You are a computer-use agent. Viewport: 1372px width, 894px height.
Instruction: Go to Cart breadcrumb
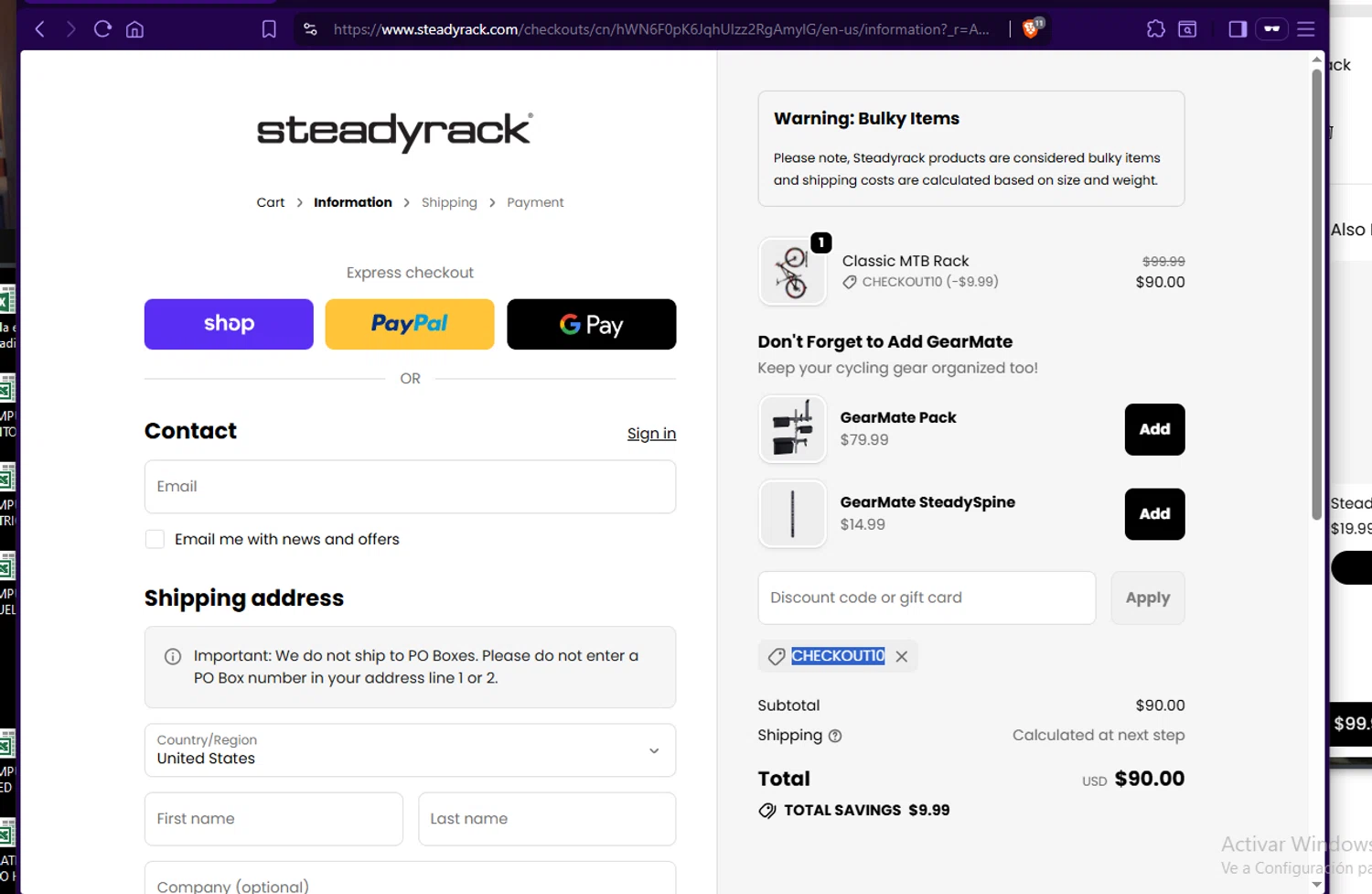pos(271,202)
